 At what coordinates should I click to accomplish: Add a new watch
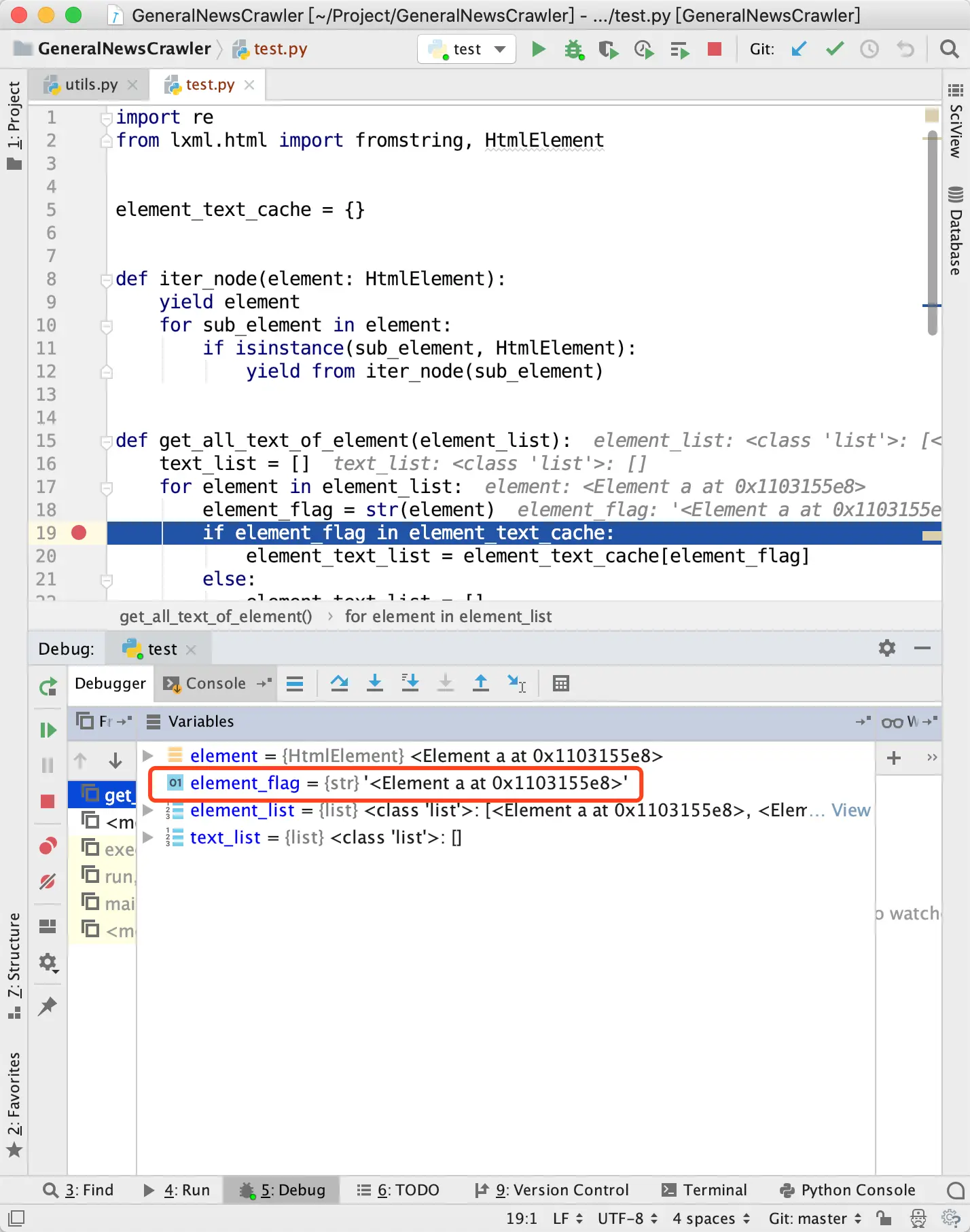894,758
